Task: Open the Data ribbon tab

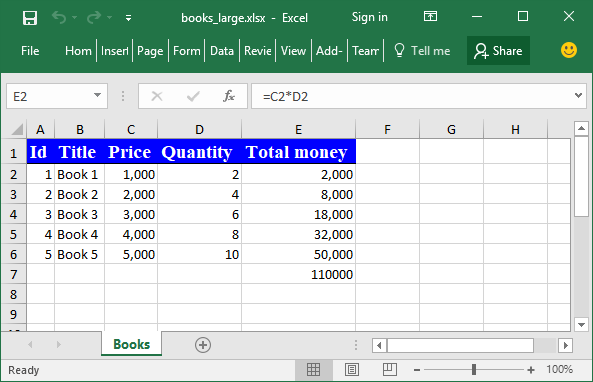Action: click(x=222, y=51)
